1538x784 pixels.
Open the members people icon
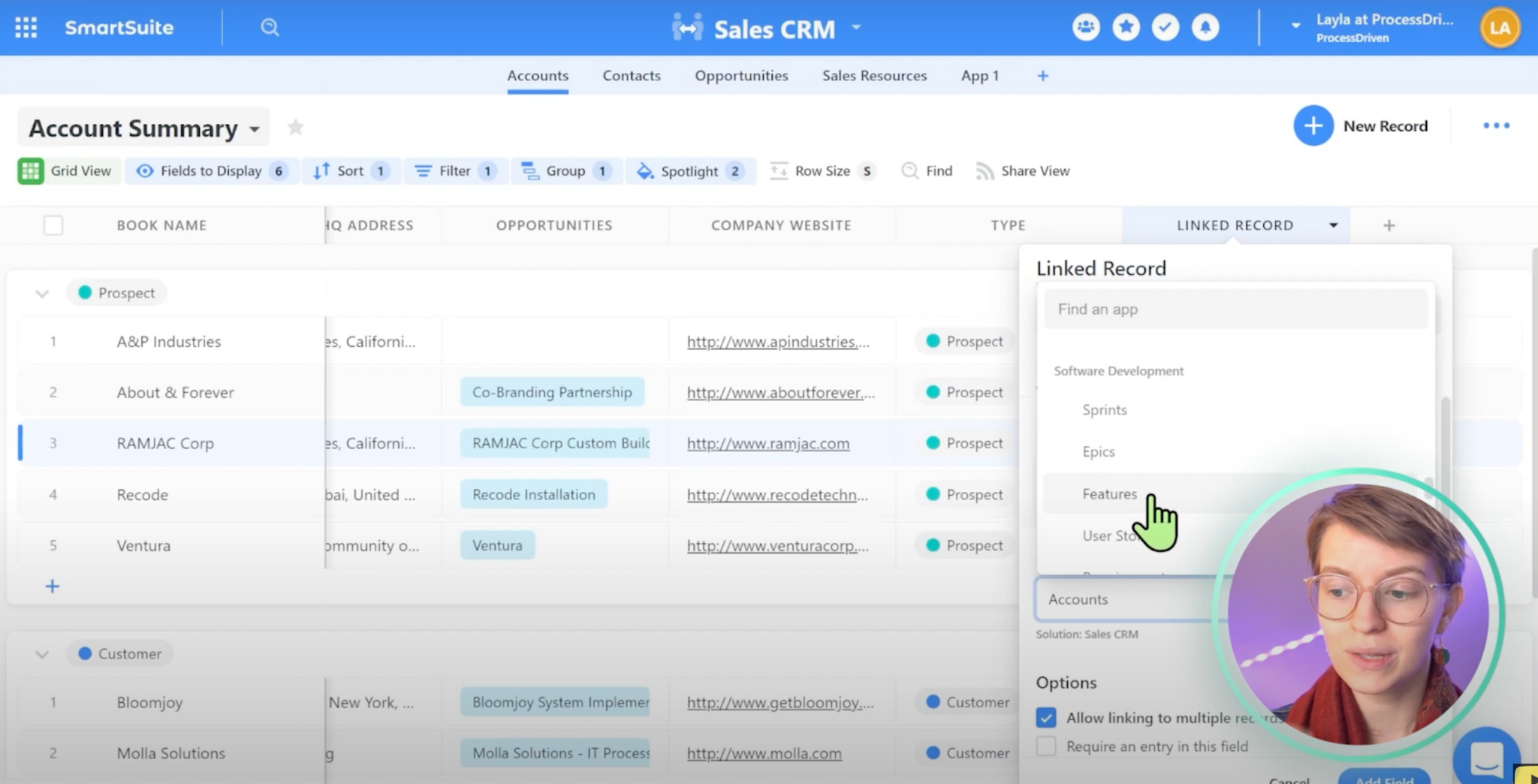pos(1085,28)
